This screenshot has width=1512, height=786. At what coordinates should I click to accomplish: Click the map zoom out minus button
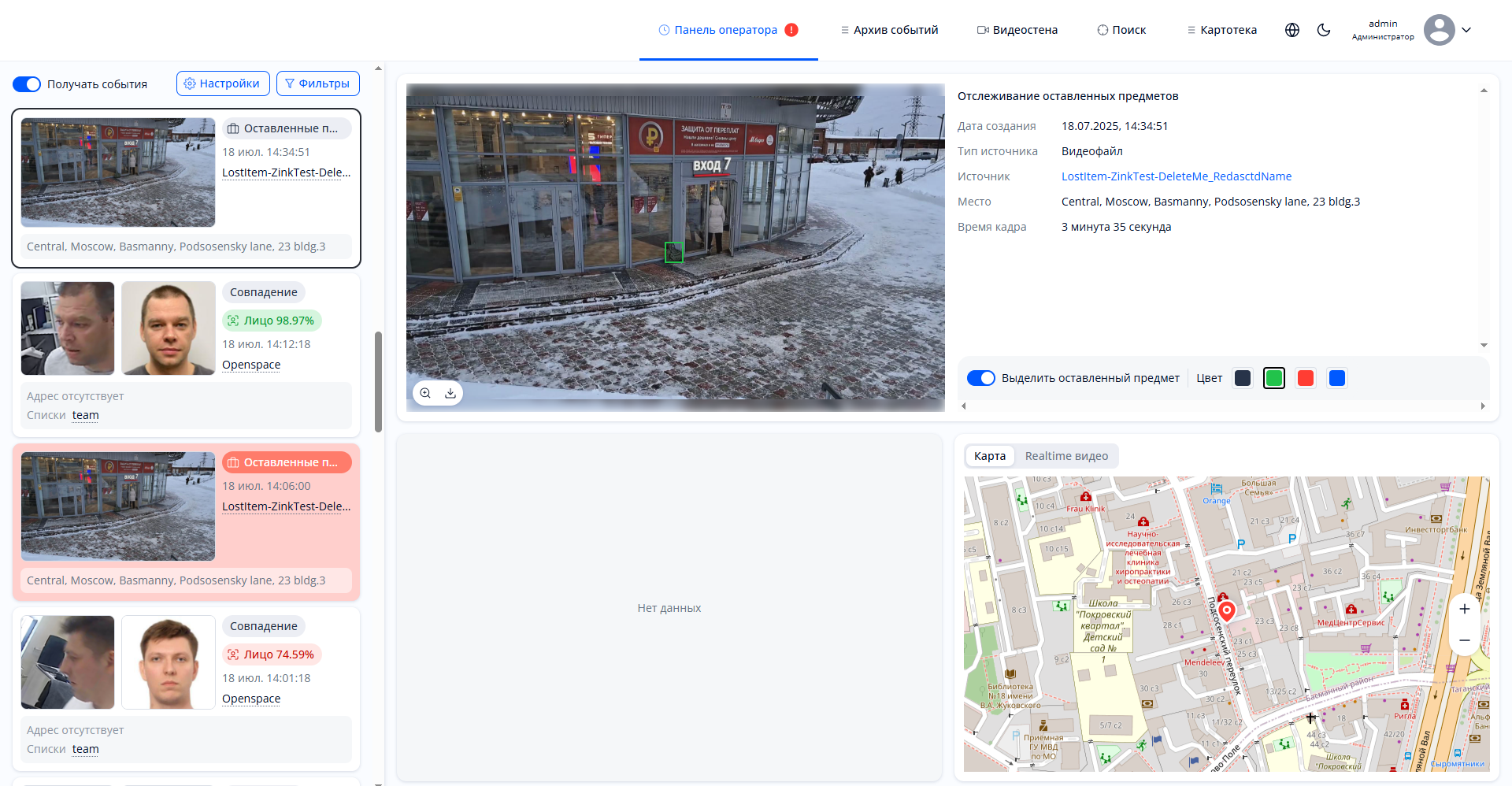(x=1464, y=640)
